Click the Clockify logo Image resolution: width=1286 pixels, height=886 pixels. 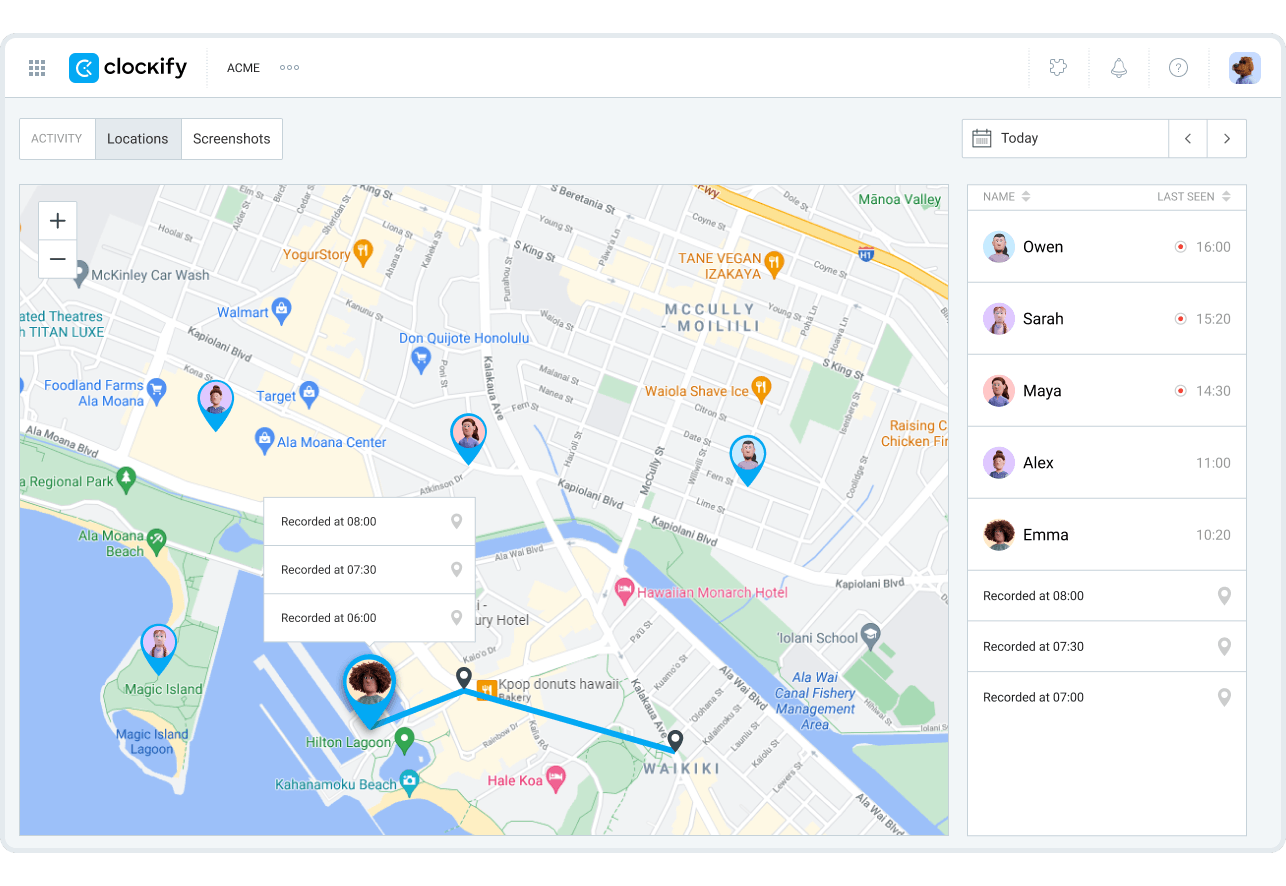(128, 67)
